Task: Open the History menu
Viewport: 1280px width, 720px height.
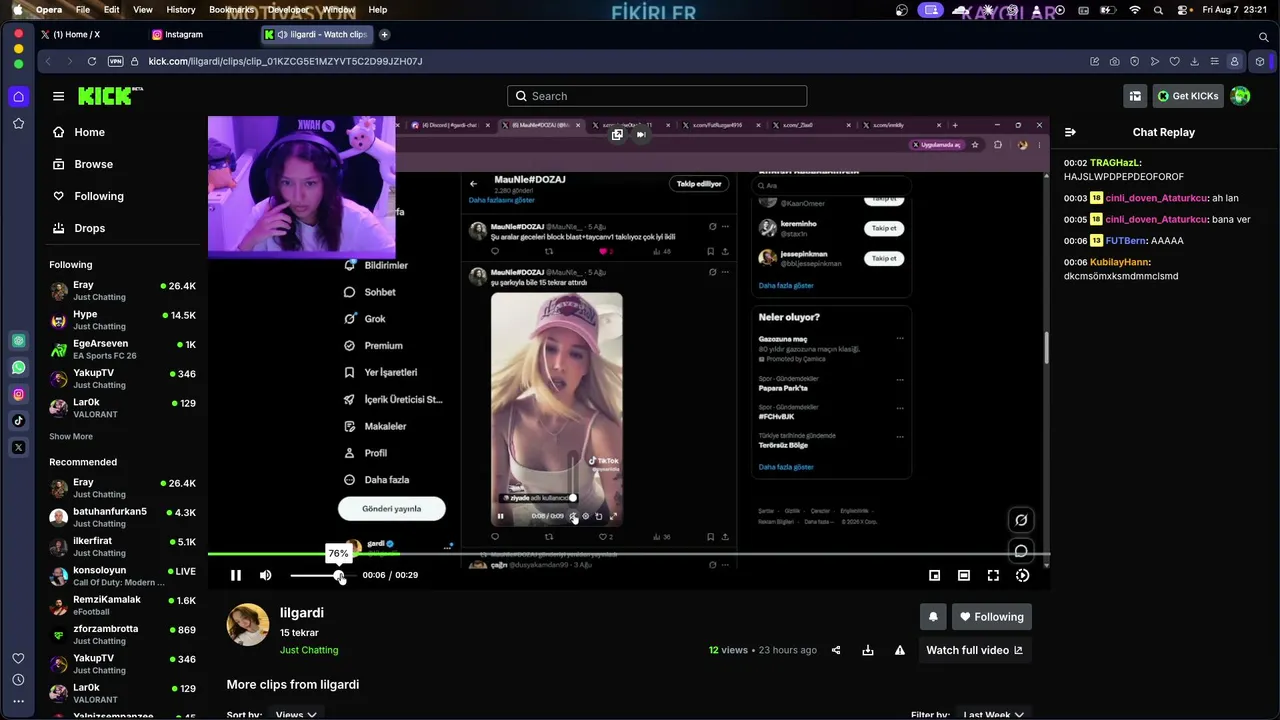Action: (x=181, y=10)
